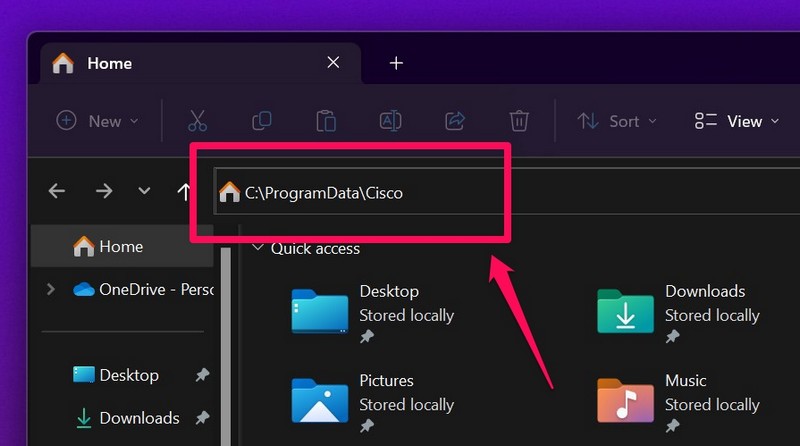Image resolution: width=800 pixels, height=446 pixels.
Task: Click the Share icon in toolbar
Action: (455, 121)
